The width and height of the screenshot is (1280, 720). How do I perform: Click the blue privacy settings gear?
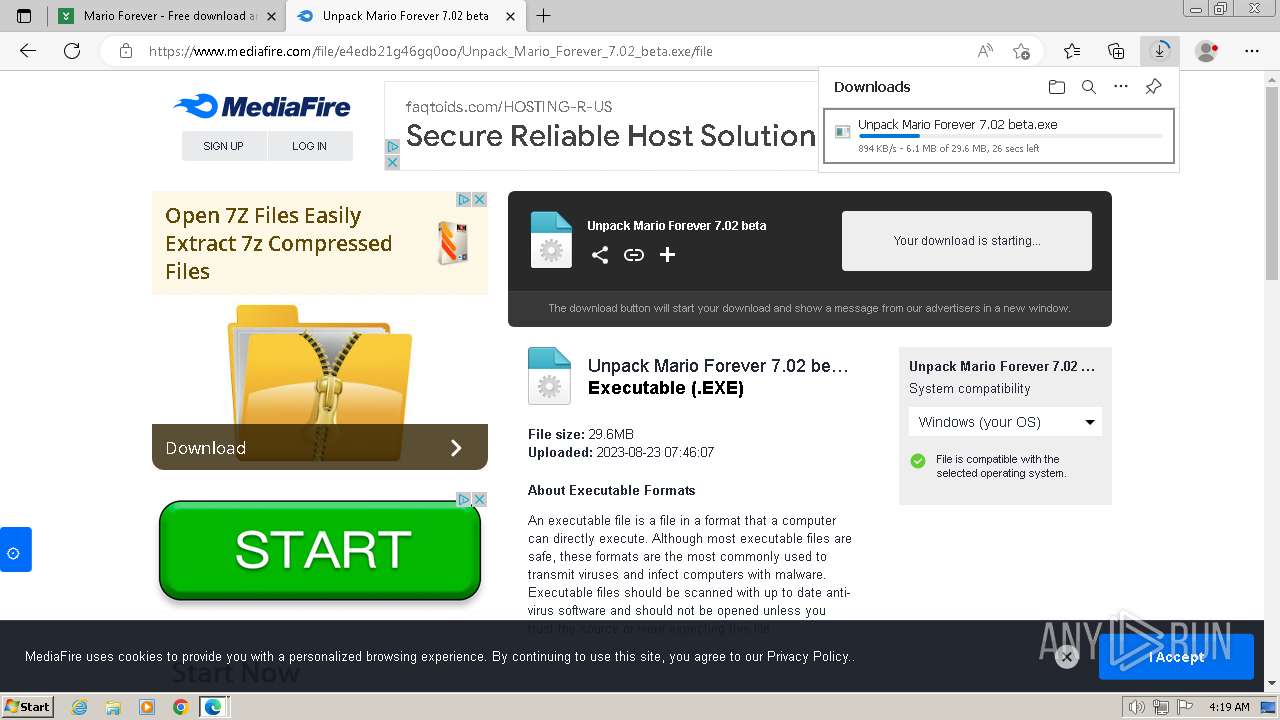[15, 550]
